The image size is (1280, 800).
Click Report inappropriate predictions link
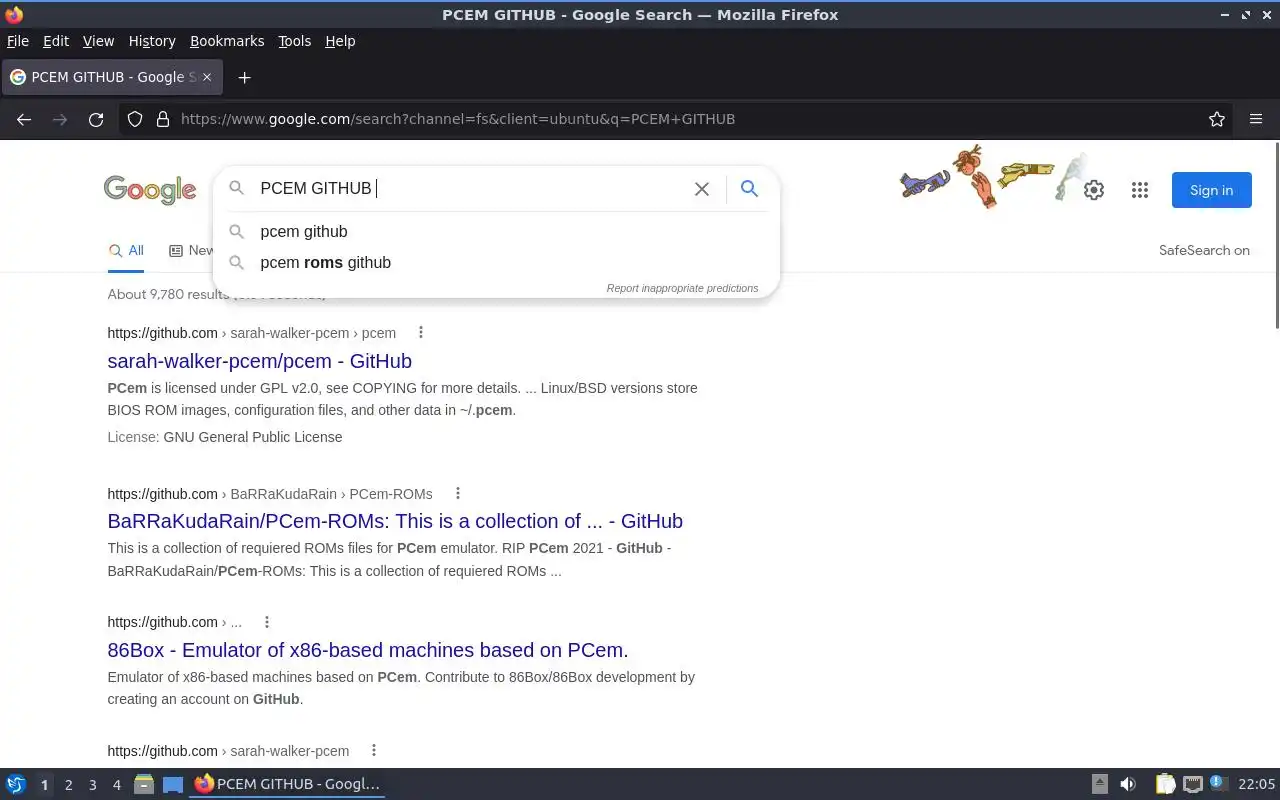click(682, 288)
